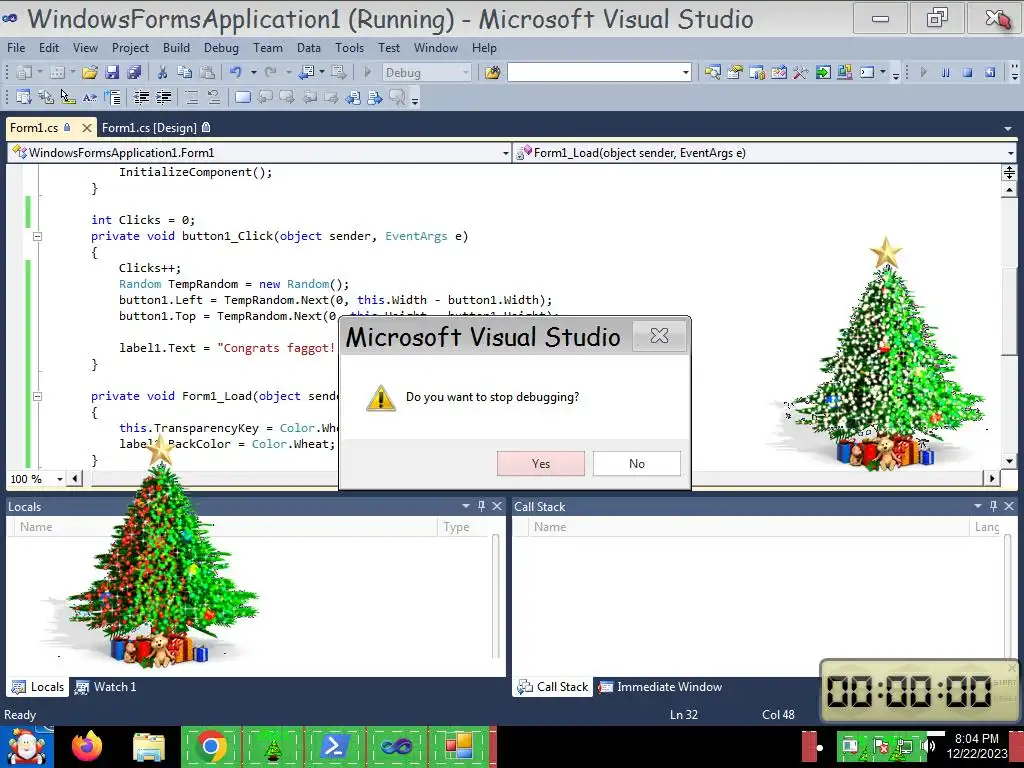Screen dimensions: 1024x768
Task: Save all files (stacked floppy icon)
Action: tap(135, 72)
